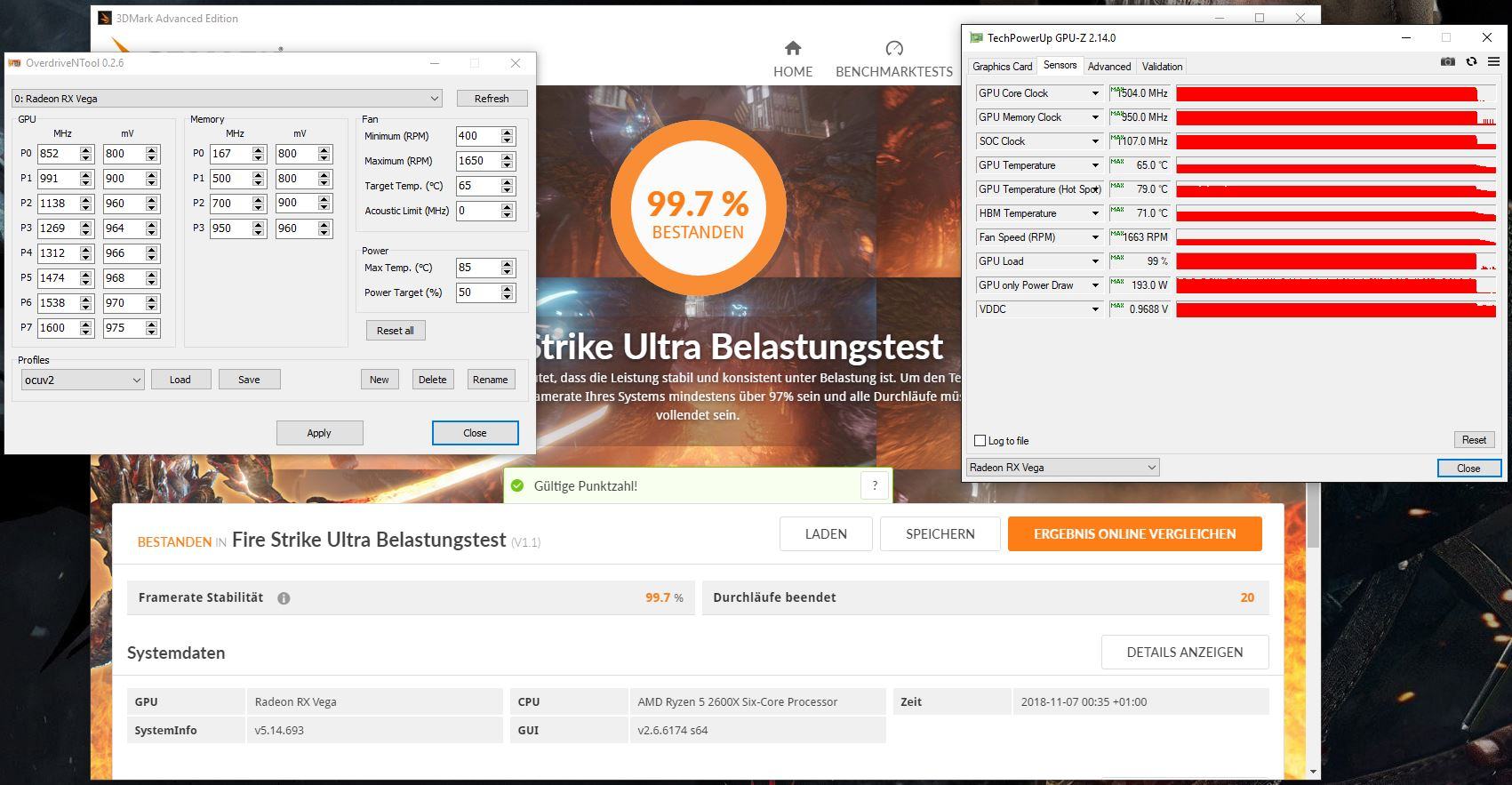Image resolution: width=1512 pixels, height=785 pixels.
Task: Open SOC Clock sensor dropdown
Action: [x=1095, y=141]
